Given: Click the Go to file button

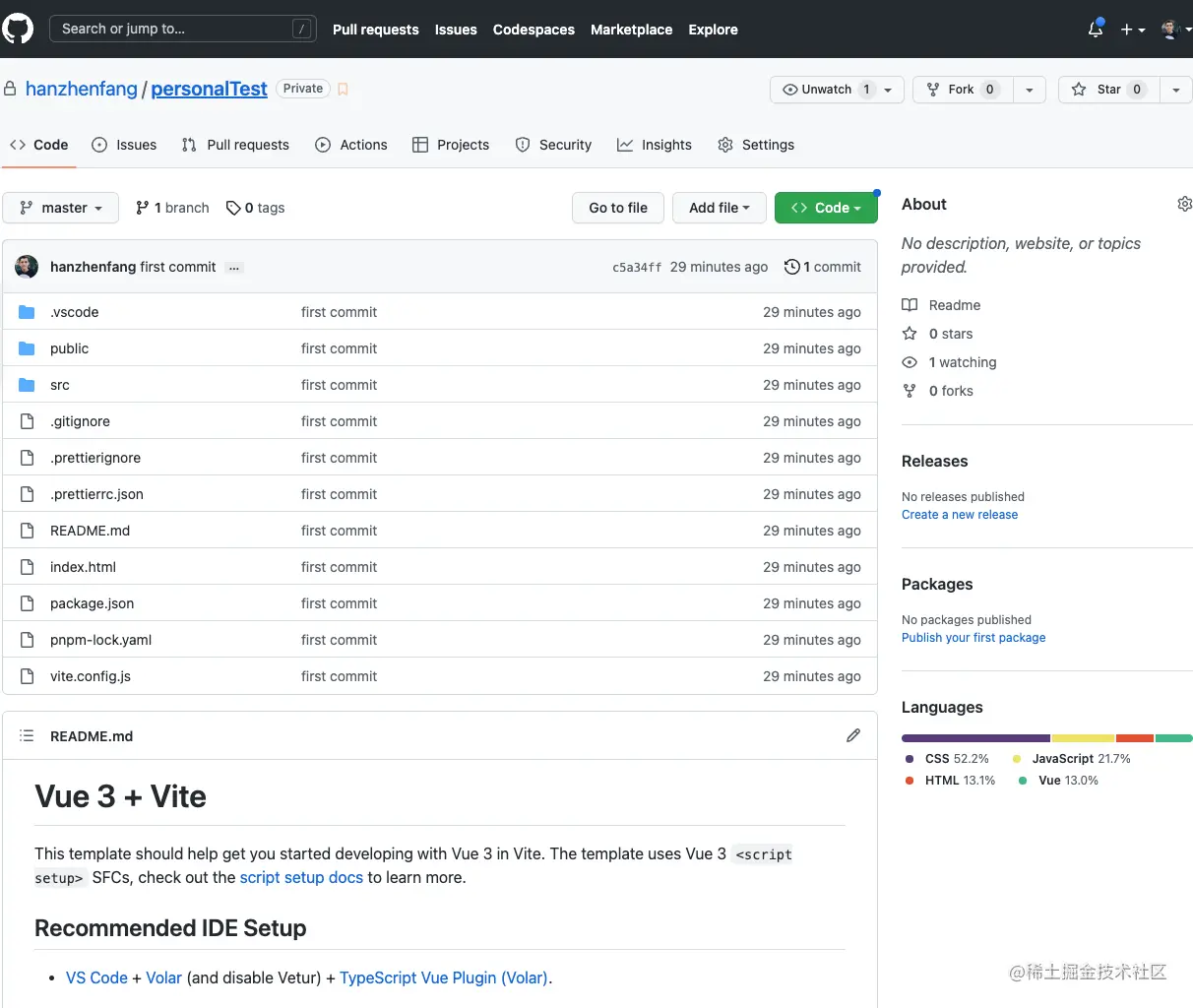Looking at the screenshot, I should click(618, 208).
